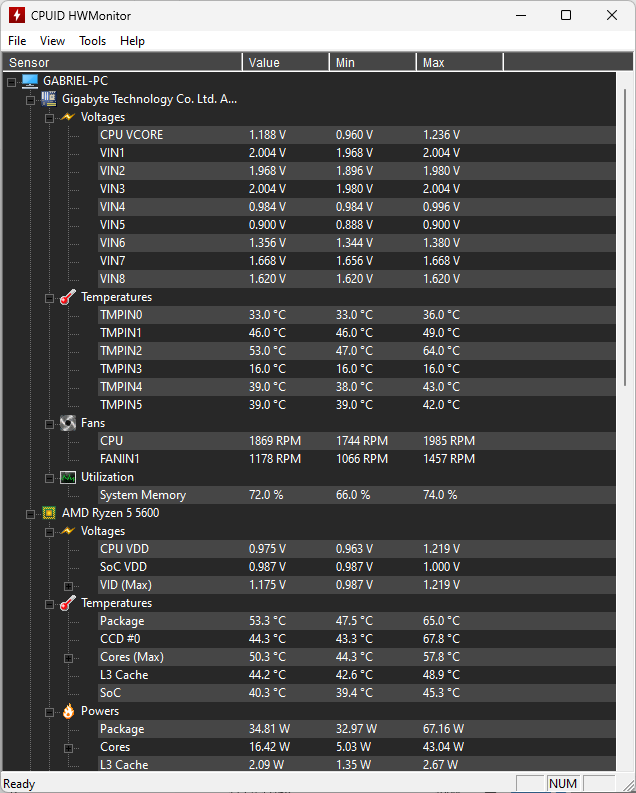The height and width of the screenshot is (793, 636).
Task: Collapse the Utilization group
Action: (49, 478)
